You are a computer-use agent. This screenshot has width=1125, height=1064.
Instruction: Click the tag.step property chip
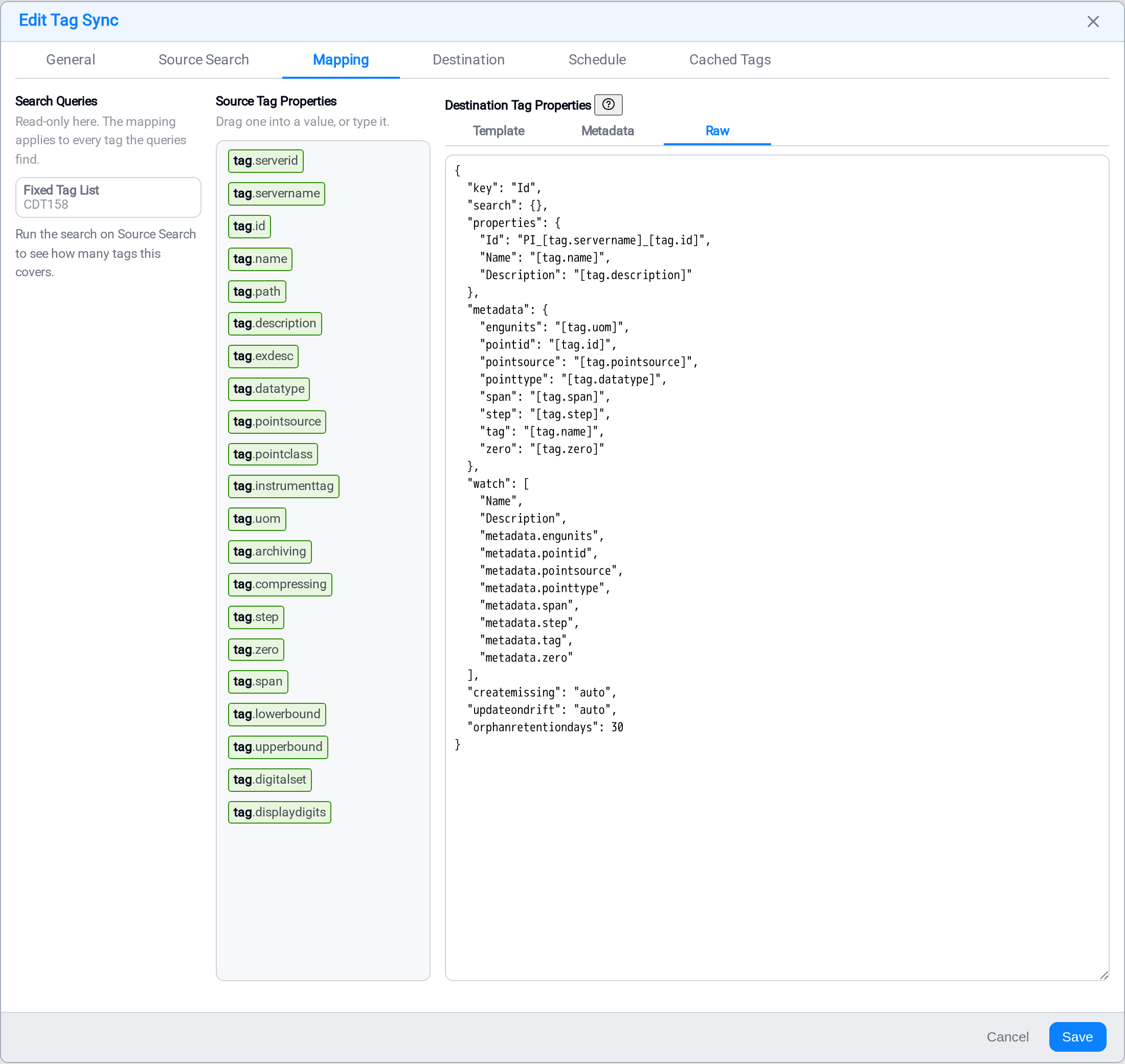(x=255, y=617)
